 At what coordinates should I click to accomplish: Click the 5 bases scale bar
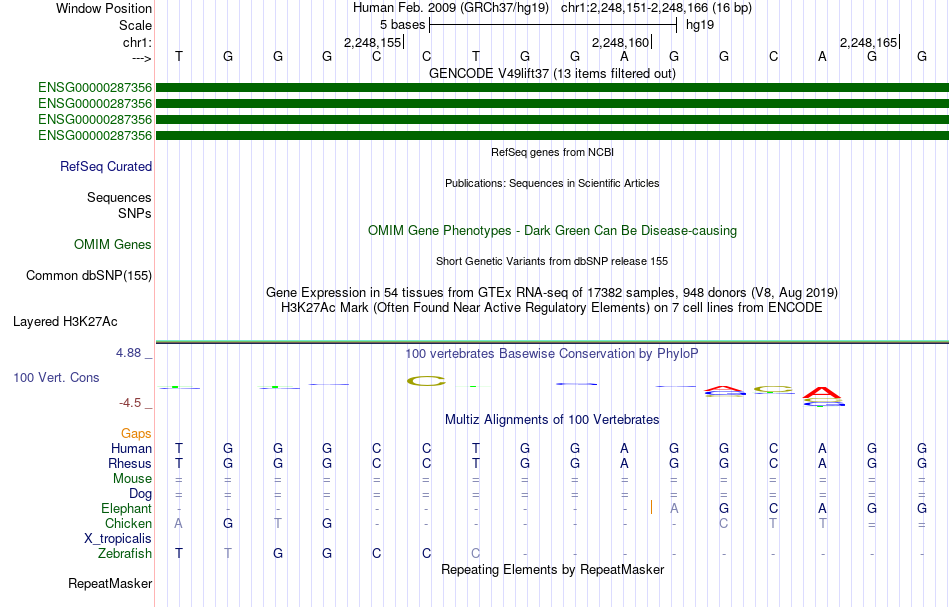553,25
